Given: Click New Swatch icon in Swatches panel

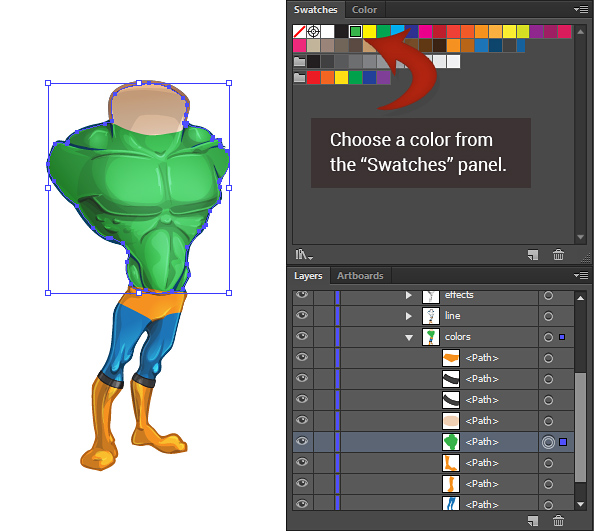Looking at the screenshot, I should [533, 255].
